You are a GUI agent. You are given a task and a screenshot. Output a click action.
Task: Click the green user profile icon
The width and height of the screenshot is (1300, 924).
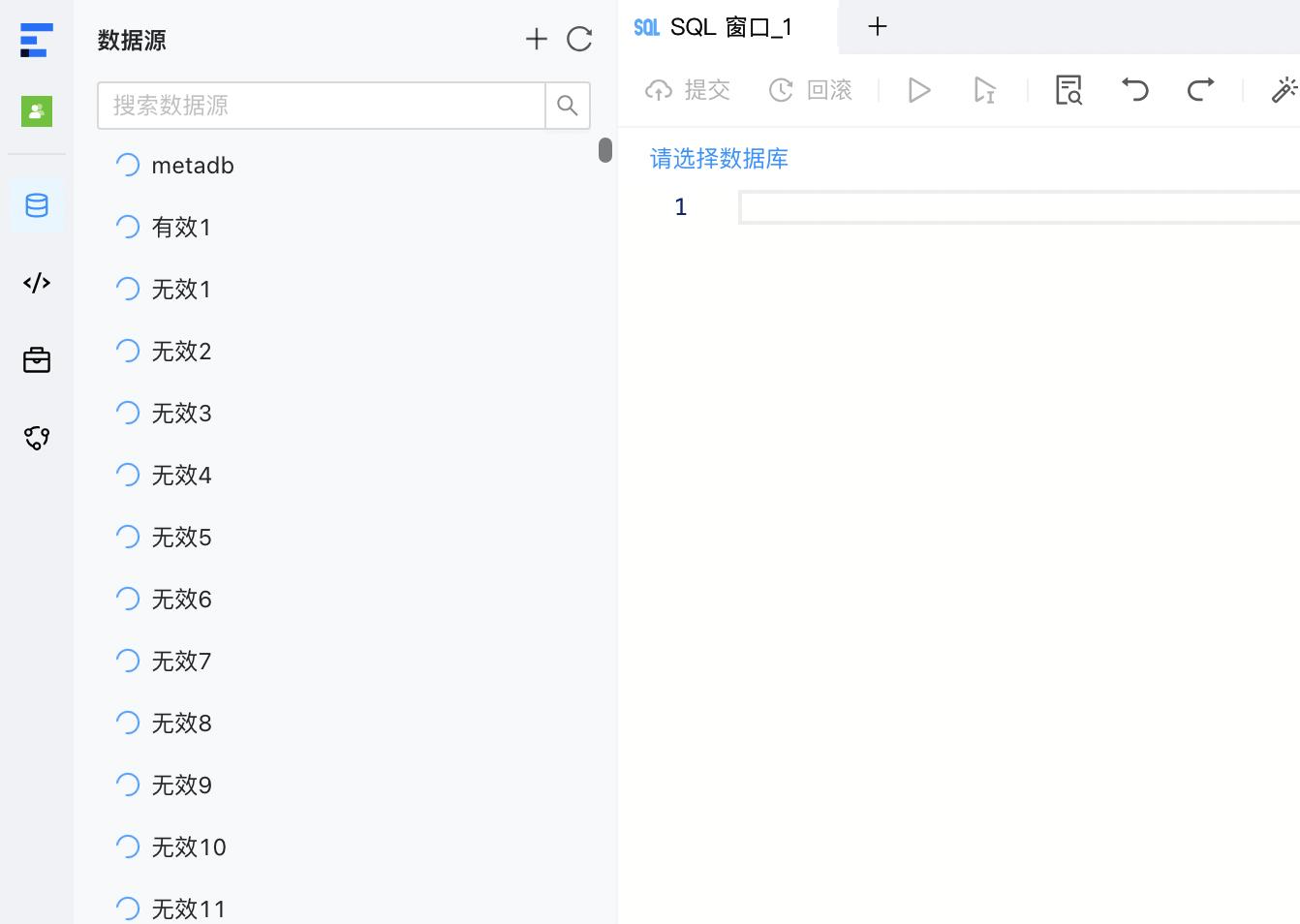click(x=36, y=110)
